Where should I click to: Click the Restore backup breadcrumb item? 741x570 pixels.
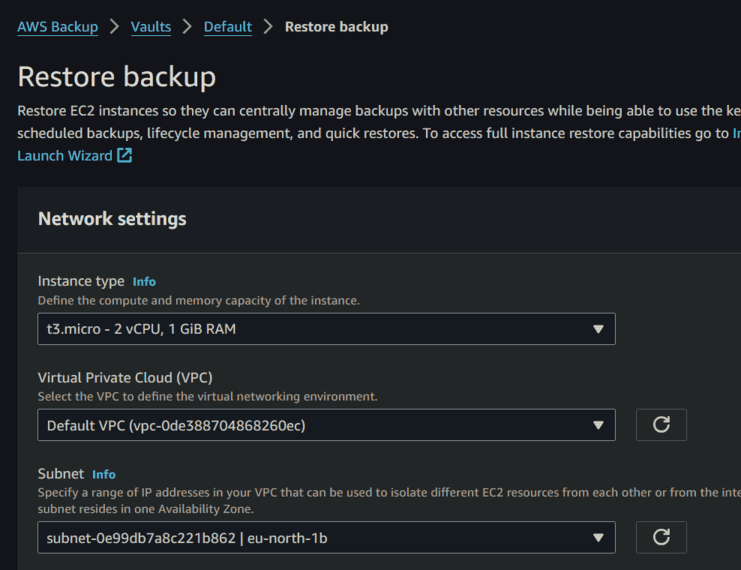click(336, 27)
